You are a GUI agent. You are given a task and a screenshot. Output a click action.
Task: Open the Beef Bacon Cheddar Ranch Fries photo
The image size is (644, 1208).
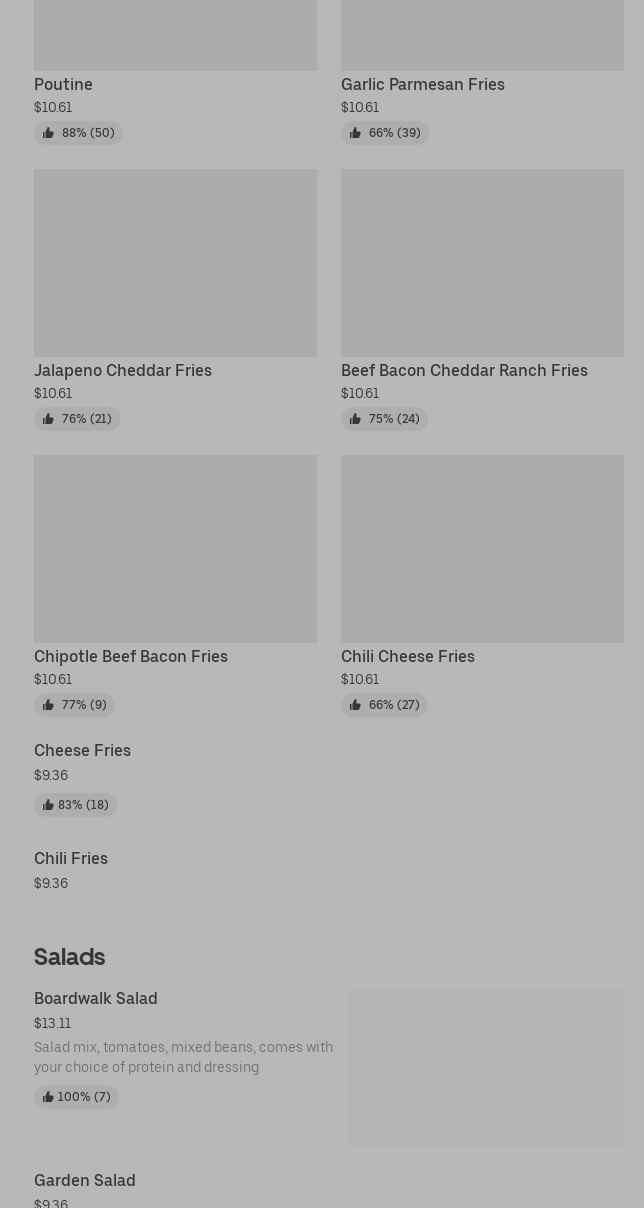482,262
